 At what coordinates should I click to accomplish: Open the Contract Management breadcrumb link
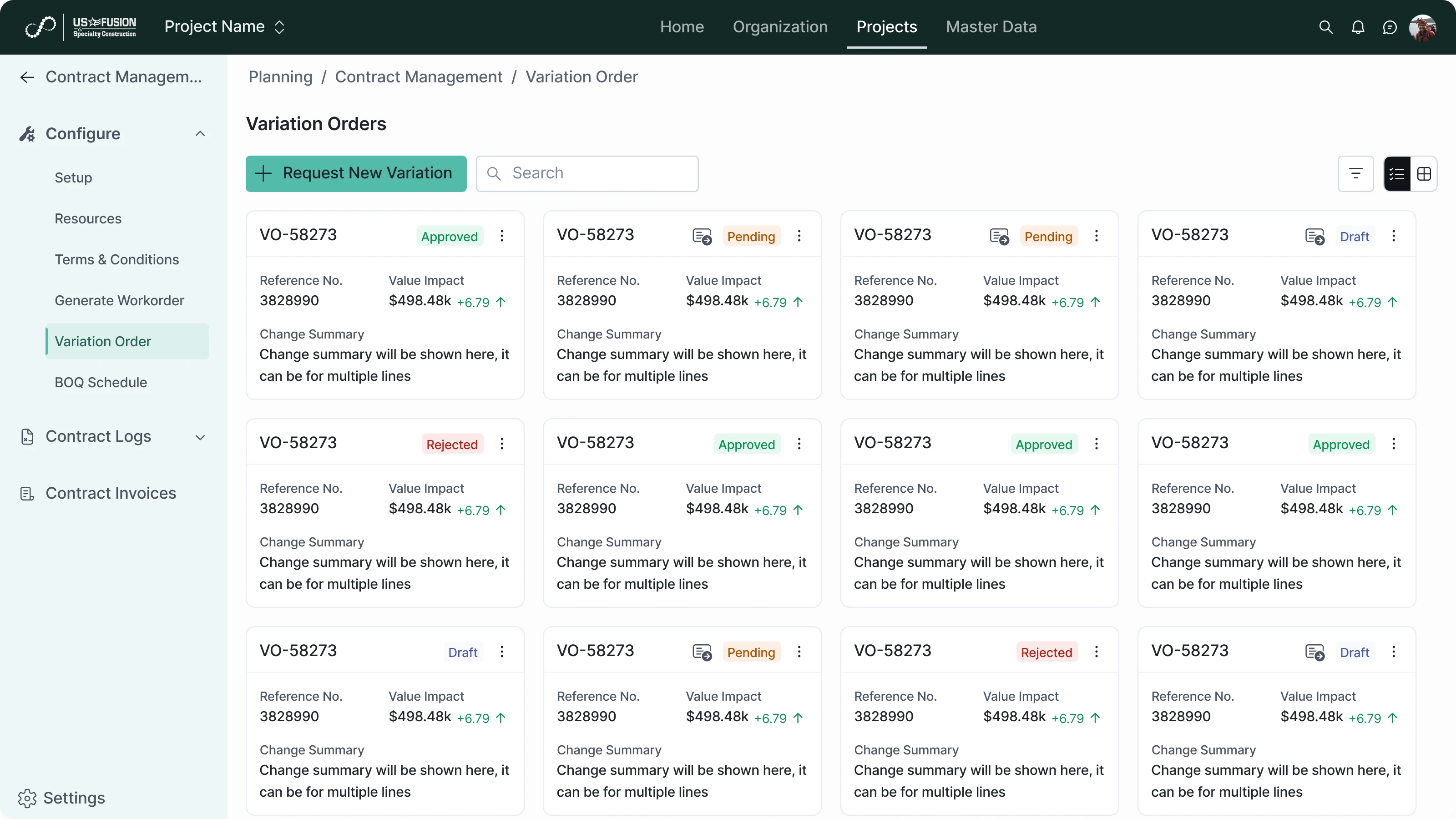[418, 77]
